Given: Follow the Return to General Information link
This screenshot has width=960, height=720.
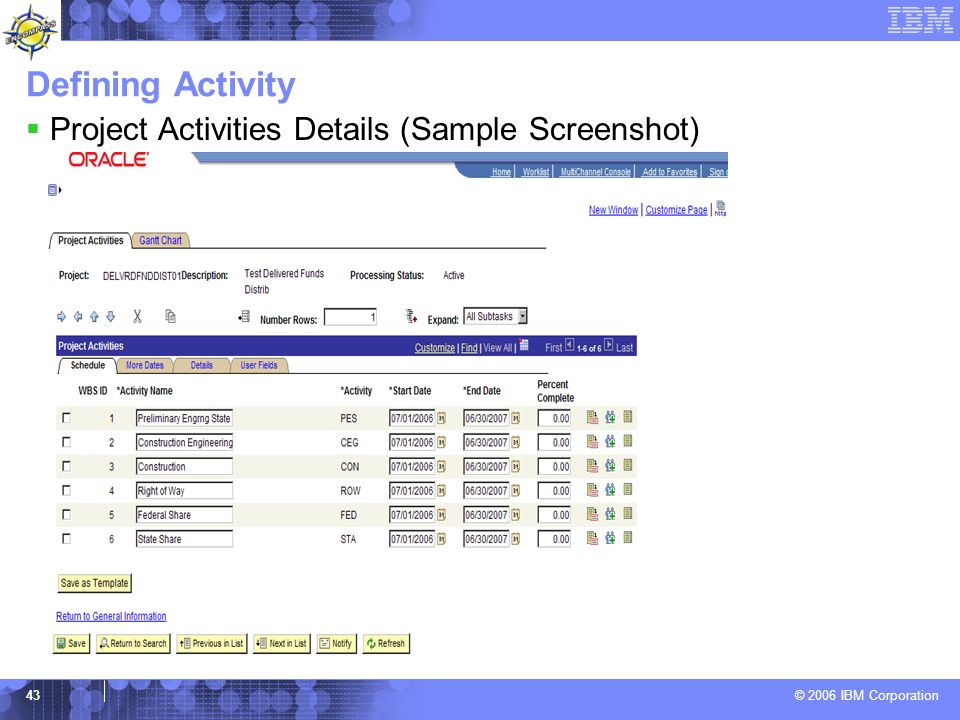Looking at the screenshot, I should pyautogui.click(x=111, y=617).
